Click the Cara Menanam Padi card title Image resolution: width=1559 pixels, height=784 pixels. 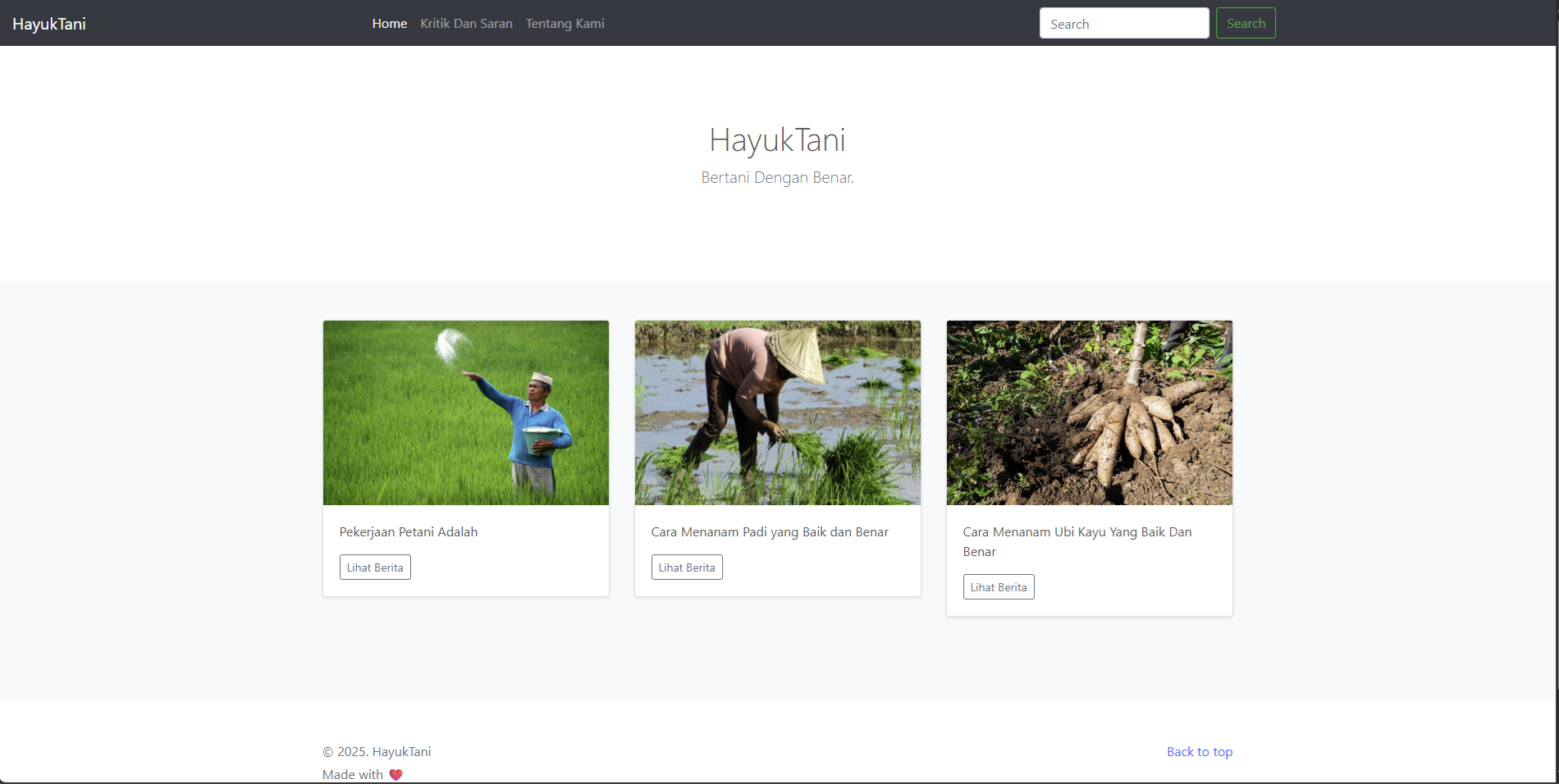[770, 532]
